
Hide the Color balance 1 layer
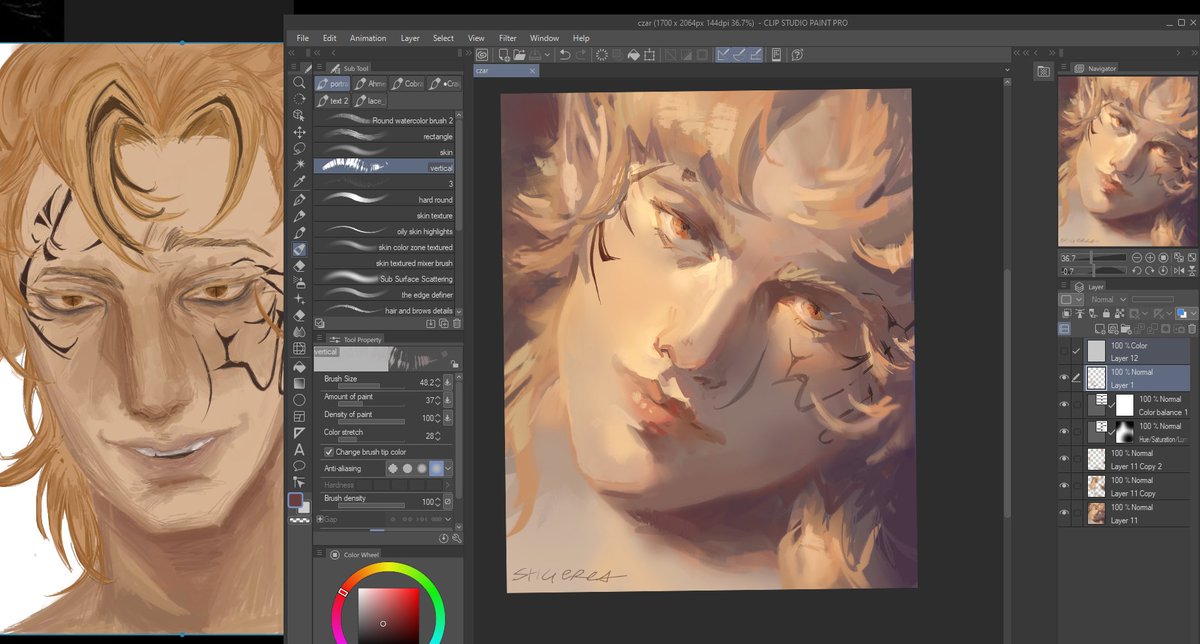1064,405
